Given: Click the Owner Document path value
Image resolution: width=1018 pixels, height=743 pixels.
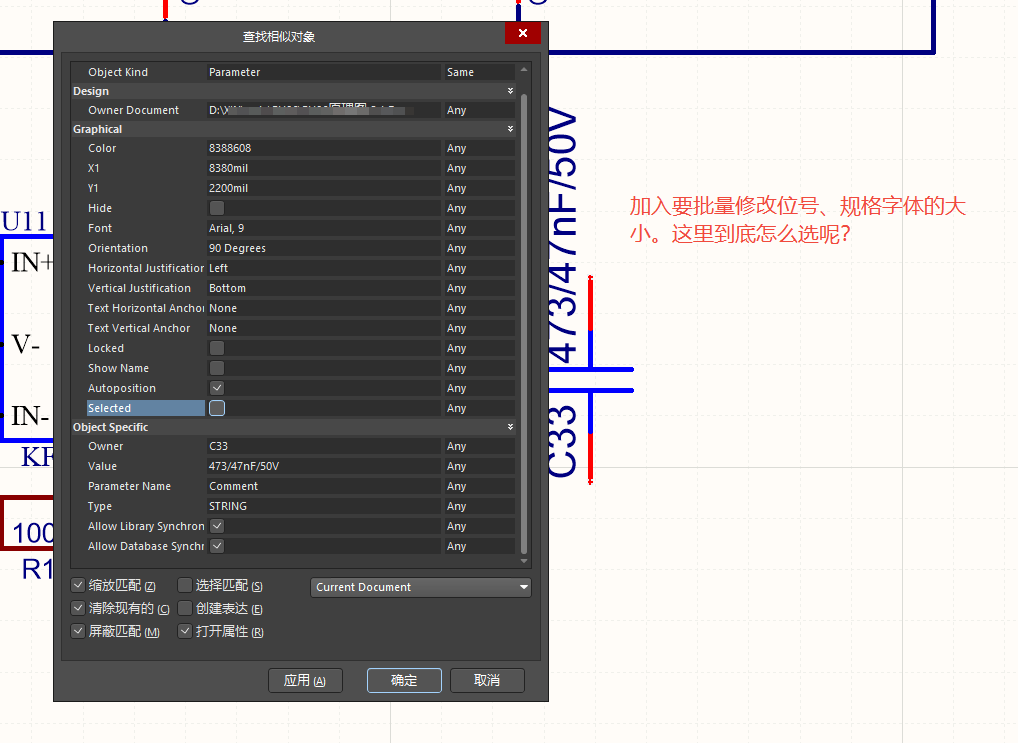Looking at the screenshot, I should pos(323,110).
